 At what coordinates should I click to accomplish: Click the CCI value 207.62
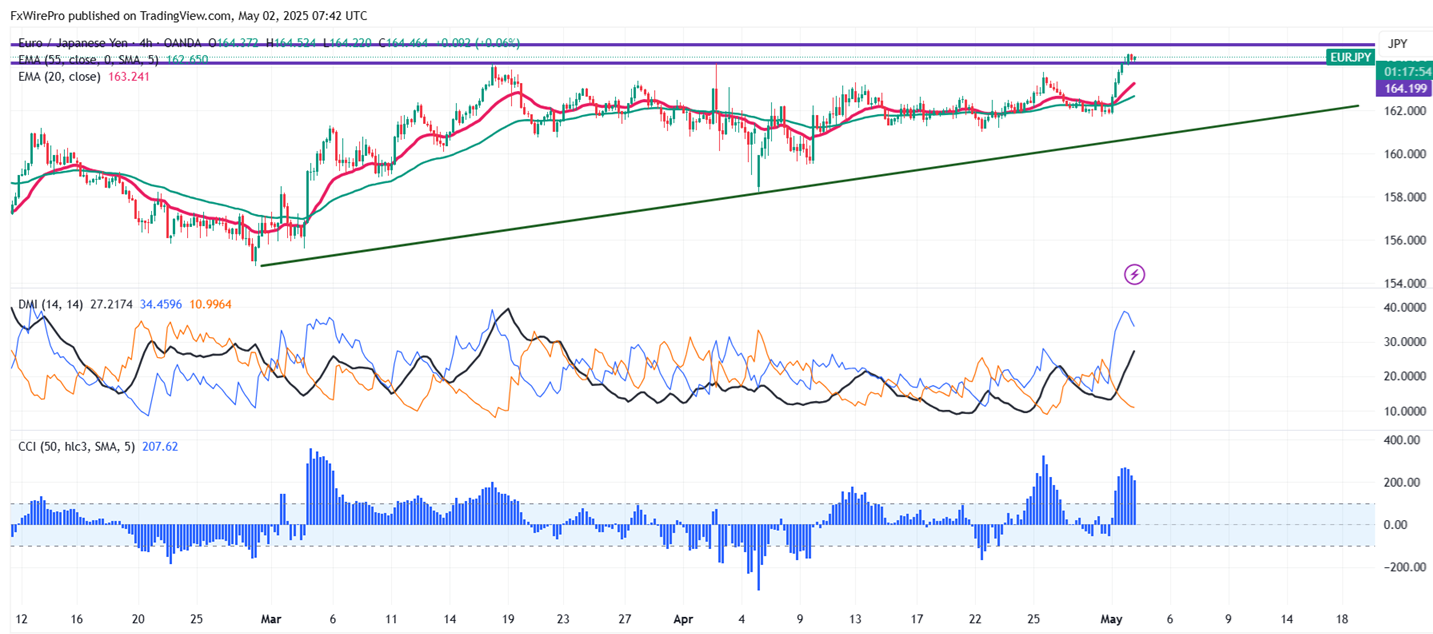coord(161,447)
